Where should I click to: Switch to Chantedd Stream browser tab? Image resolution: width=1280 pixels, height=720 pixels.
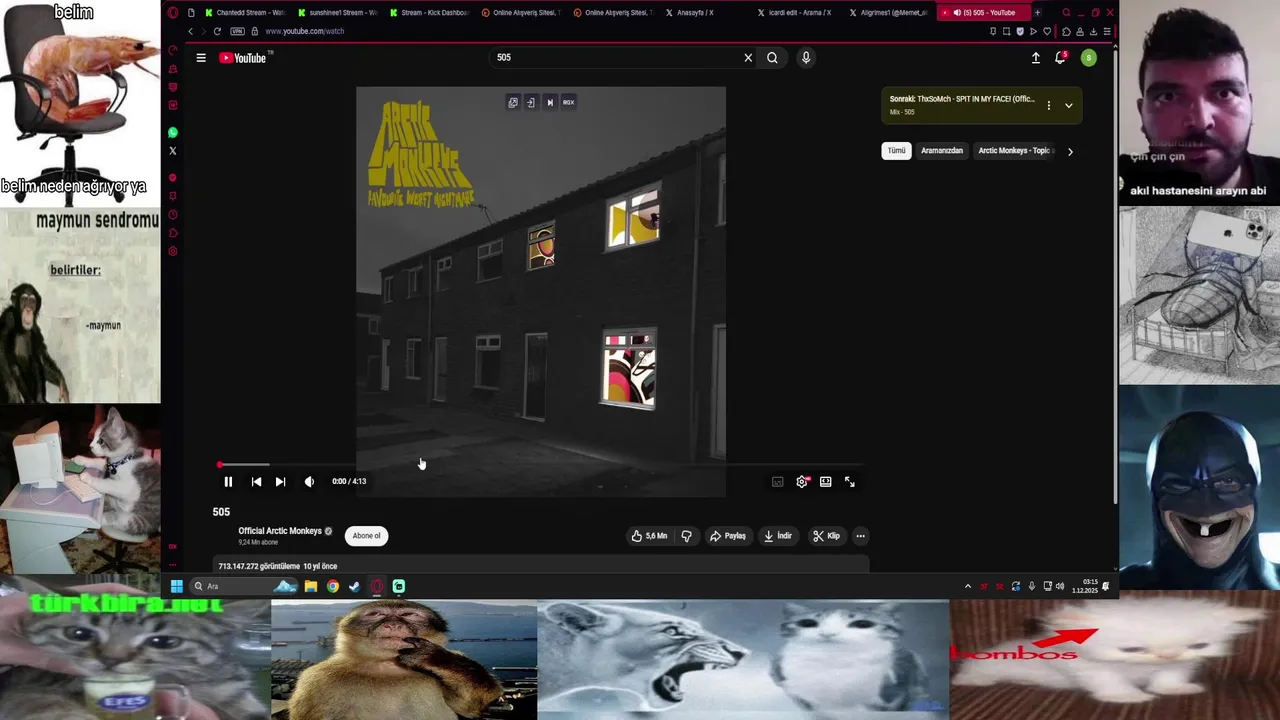tap(244, 13)
